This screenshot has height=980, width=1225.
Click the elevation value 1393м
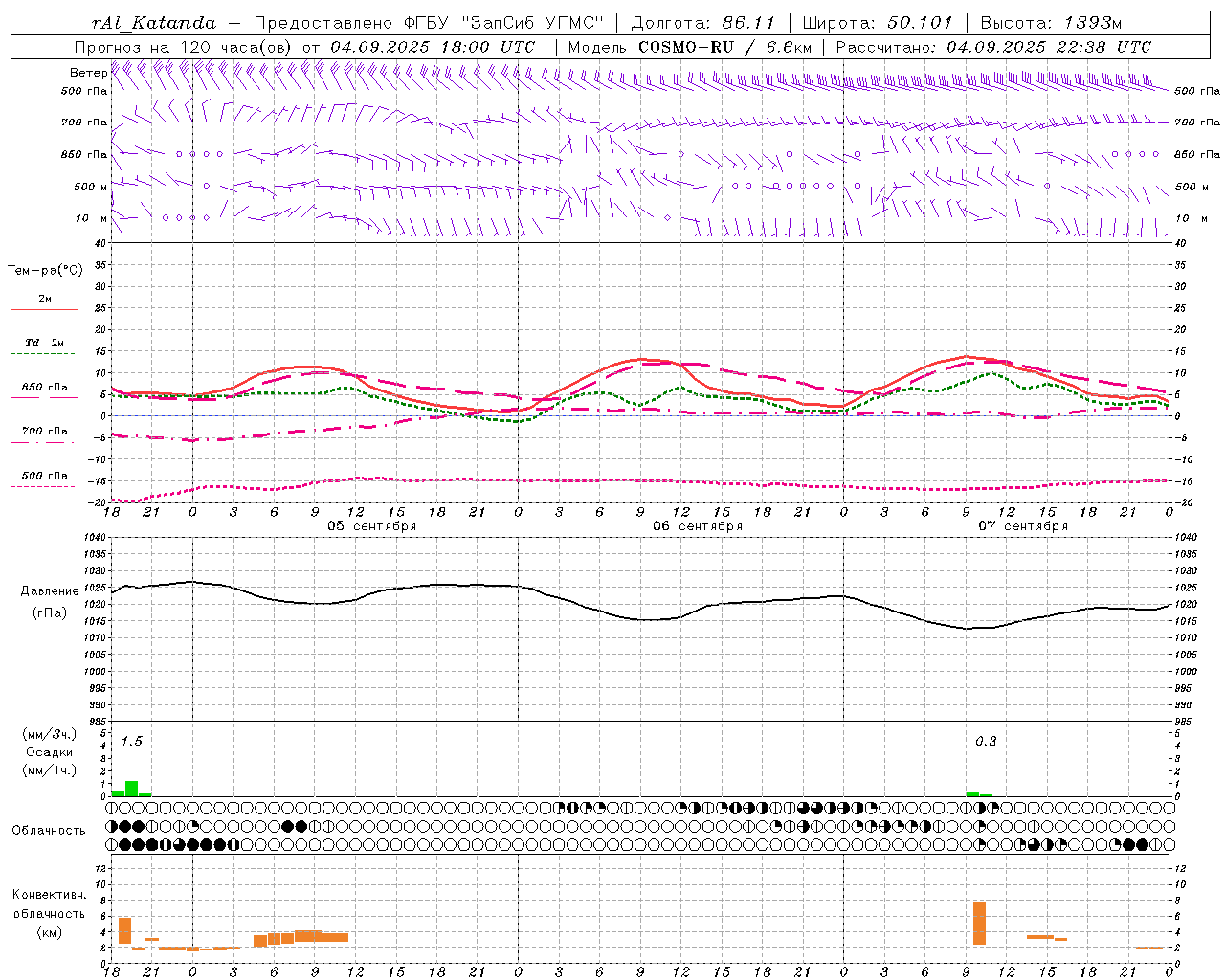click(x=1093, y=23)
